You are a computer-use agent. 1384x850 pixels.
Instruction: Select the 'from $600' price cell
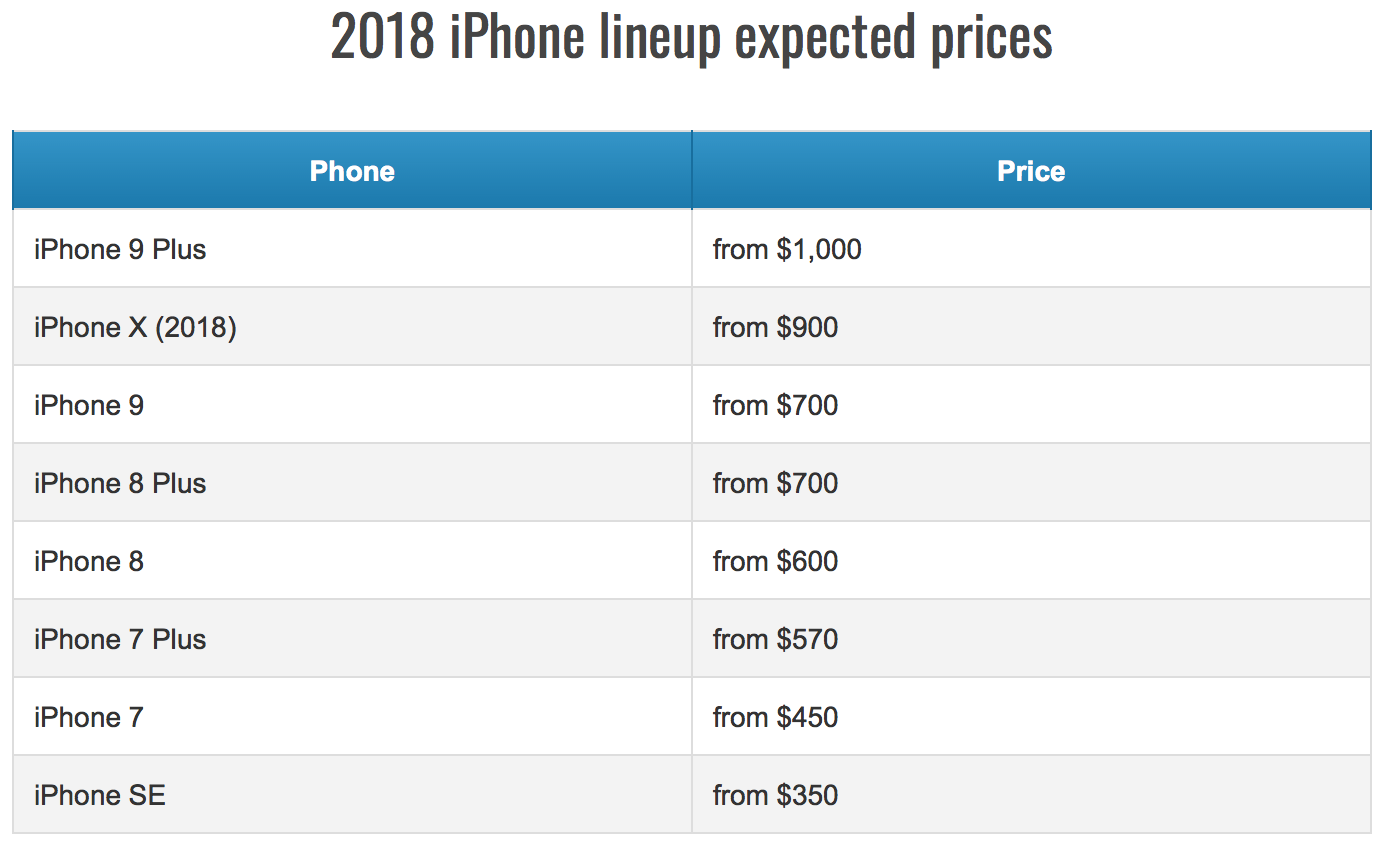click(775, 561)
